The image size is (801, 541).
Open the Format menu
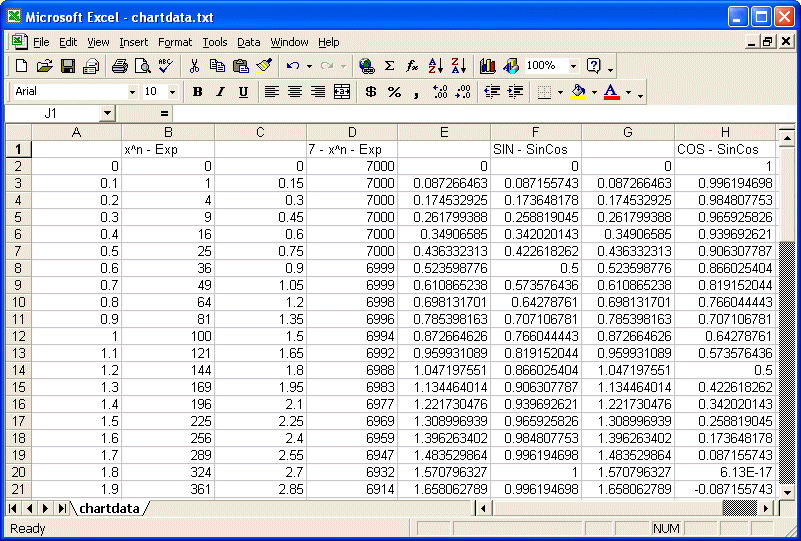(175, 42)
